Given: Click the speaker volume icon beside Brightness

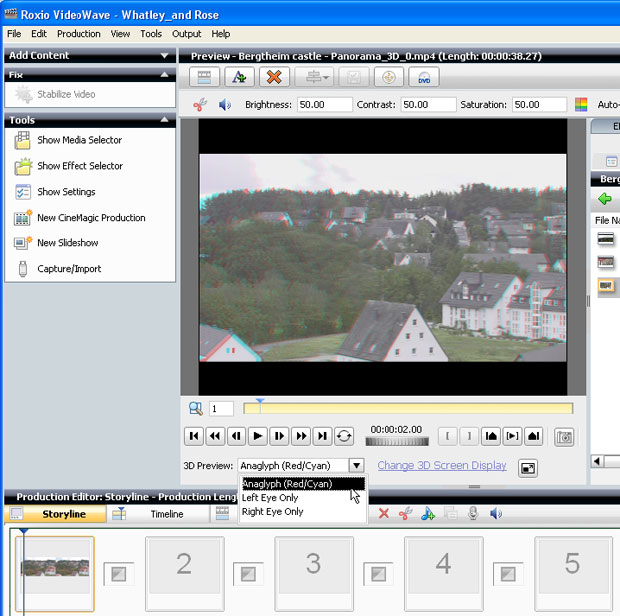Looking at the screenshot, I should 225,105.
